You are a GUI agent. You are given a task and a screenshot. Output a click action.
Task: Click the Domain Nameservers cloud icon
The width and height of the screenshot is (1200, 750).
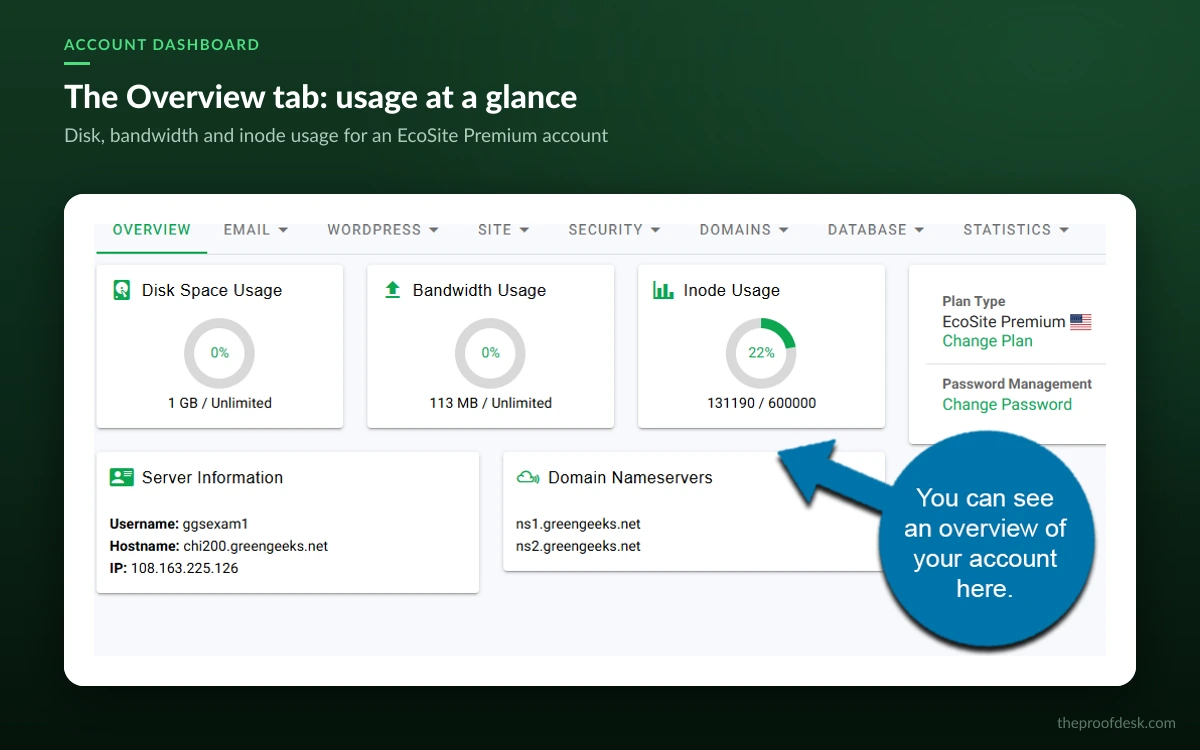[528, 477]
